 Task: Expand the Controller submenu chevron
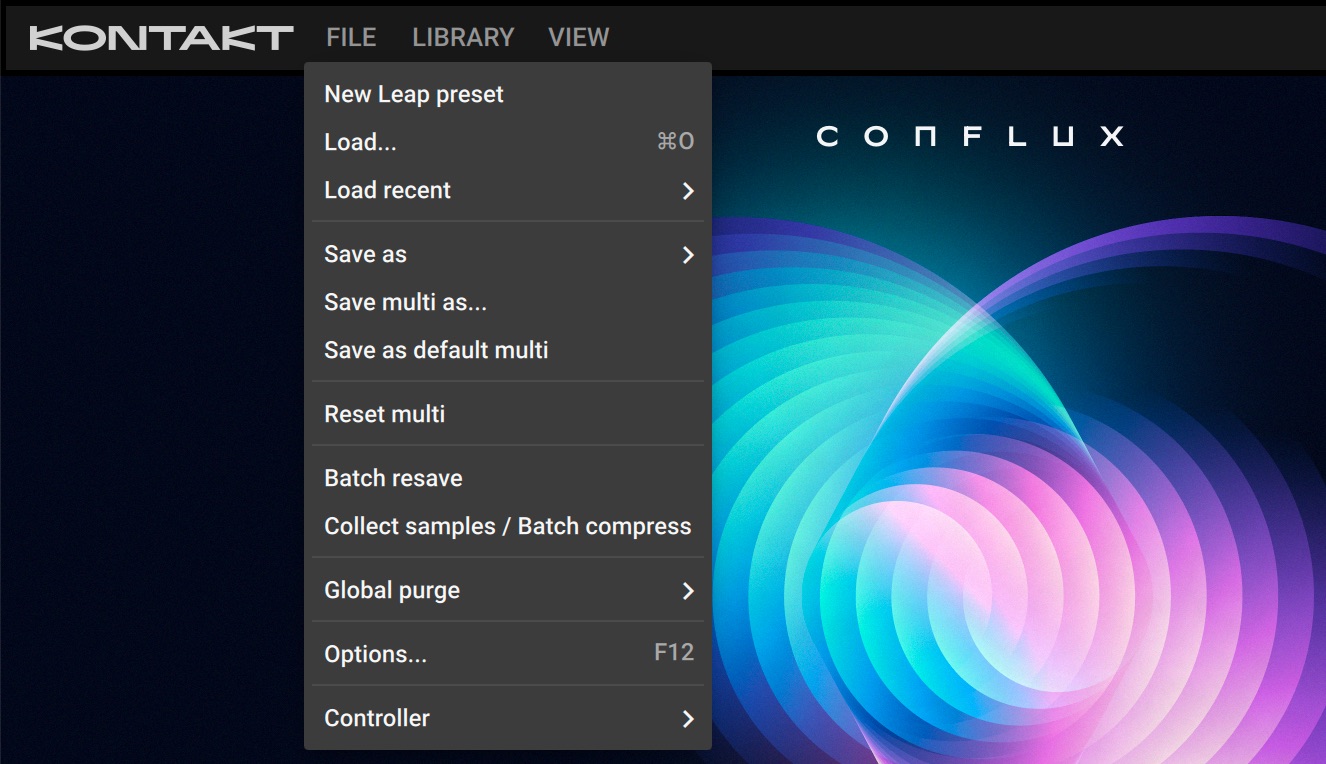688,719
